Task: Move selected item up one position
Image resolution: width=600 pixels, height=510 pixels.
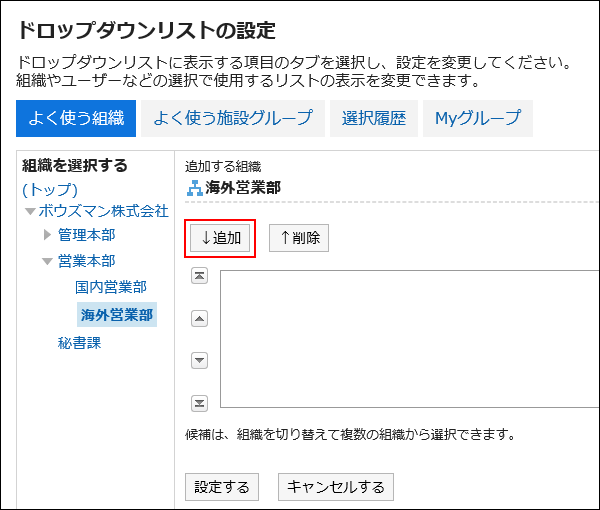Action: pos(199,318)
